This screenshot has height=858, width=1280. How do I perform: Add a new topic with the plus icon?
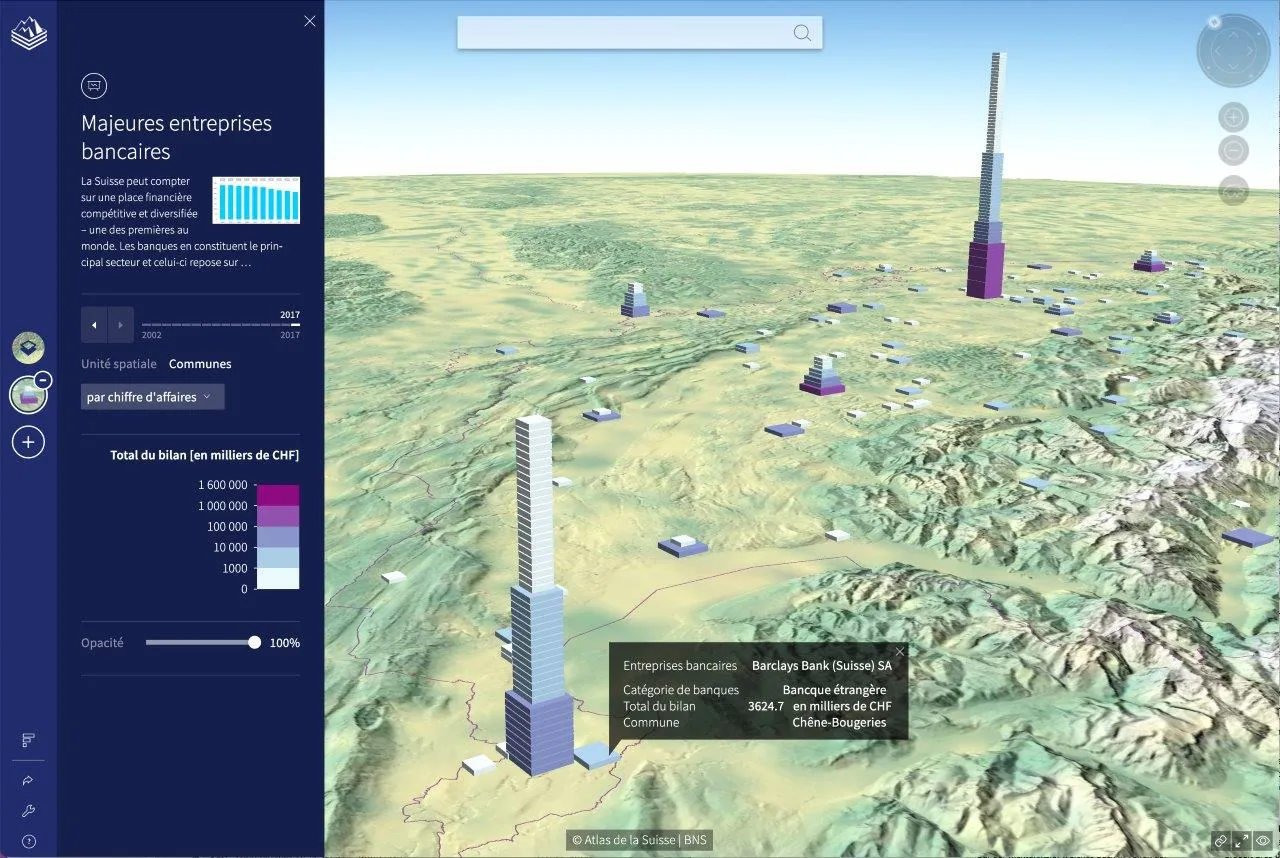click(28, 441)
